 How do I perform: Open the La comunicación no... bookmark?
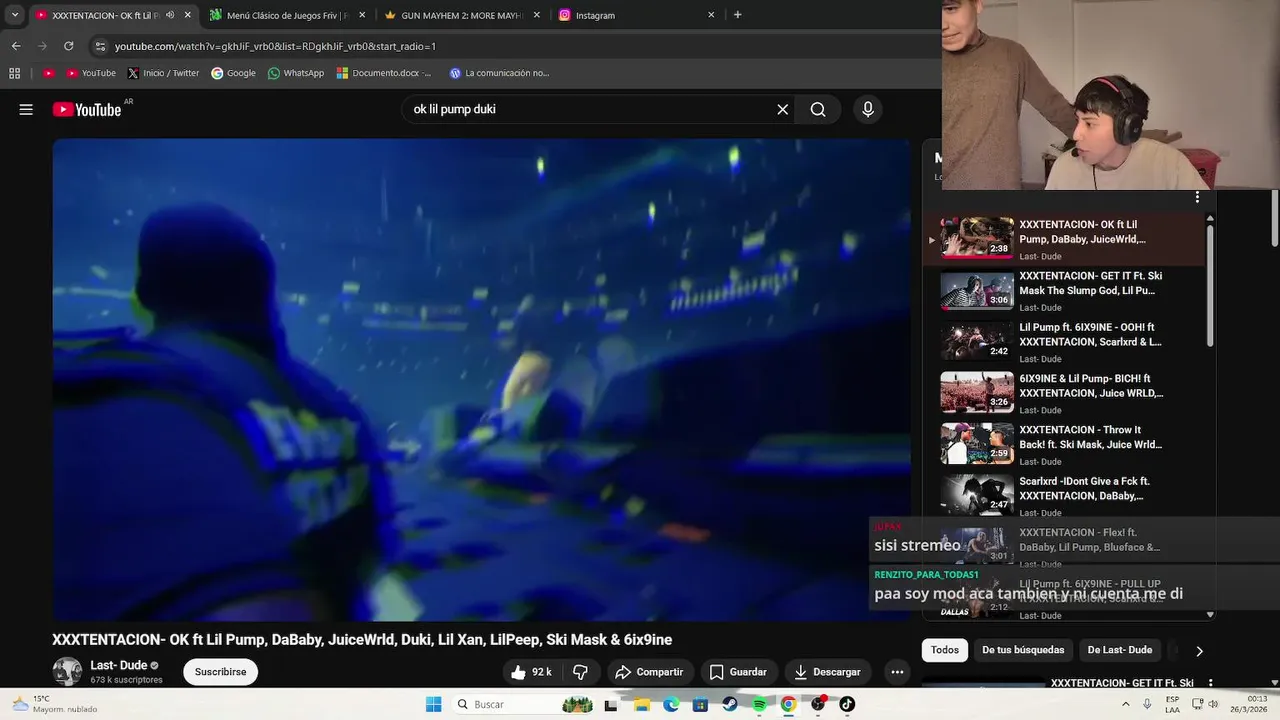tap(499, 73)
